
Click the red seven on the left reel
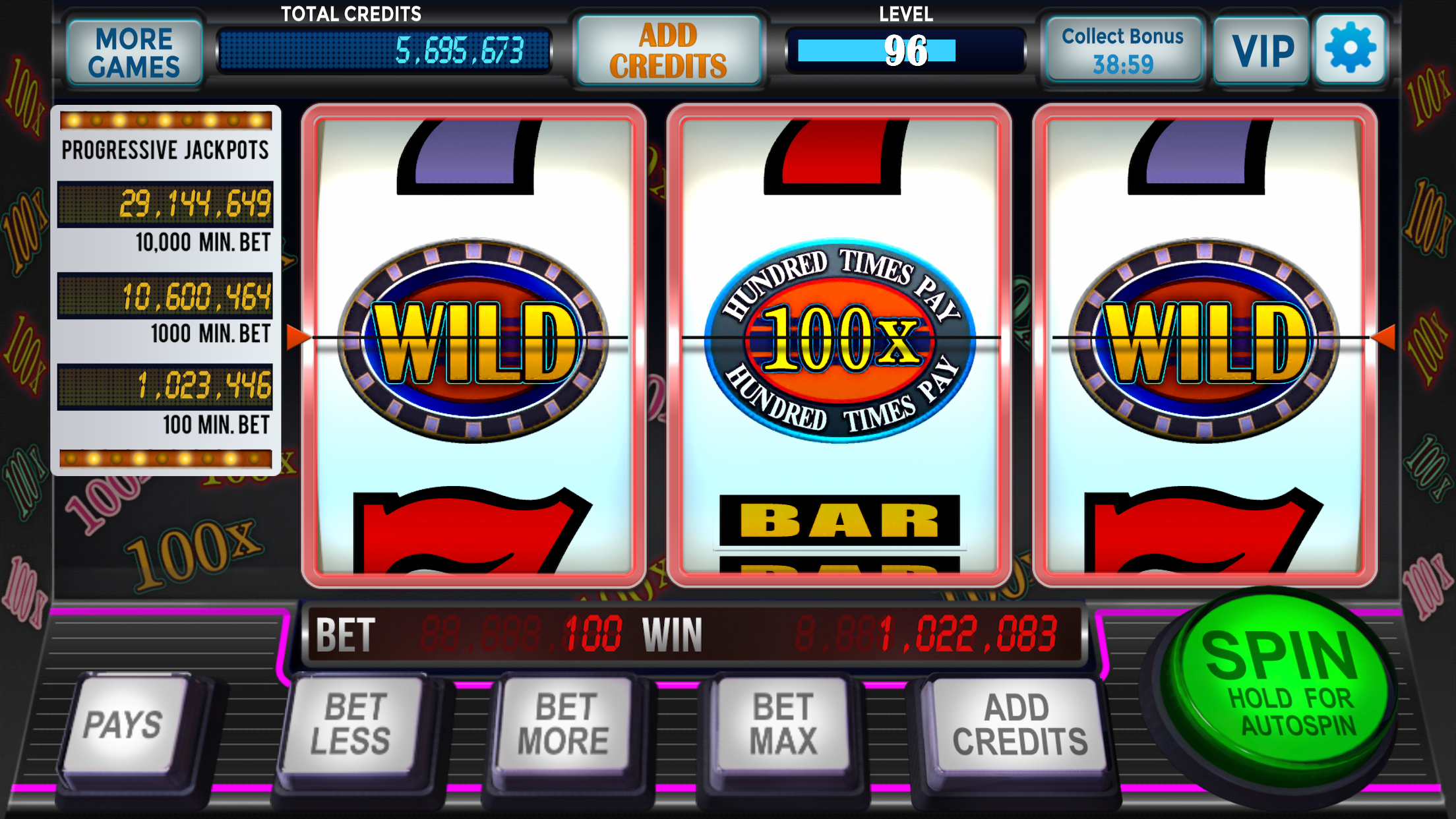473,531
